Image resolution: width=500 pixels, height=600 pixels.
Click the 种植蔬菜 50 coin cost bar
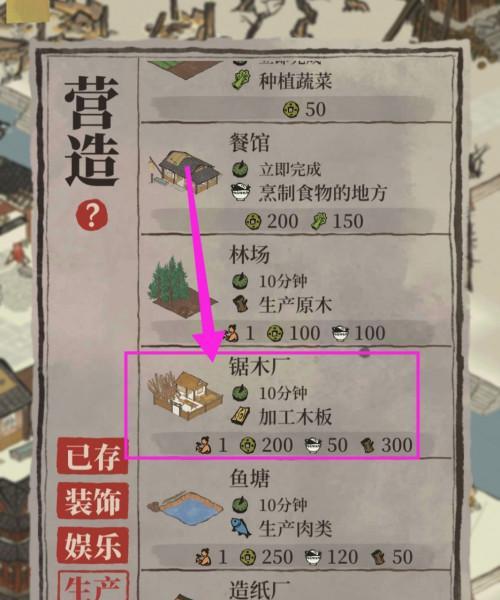coord(293,108)
